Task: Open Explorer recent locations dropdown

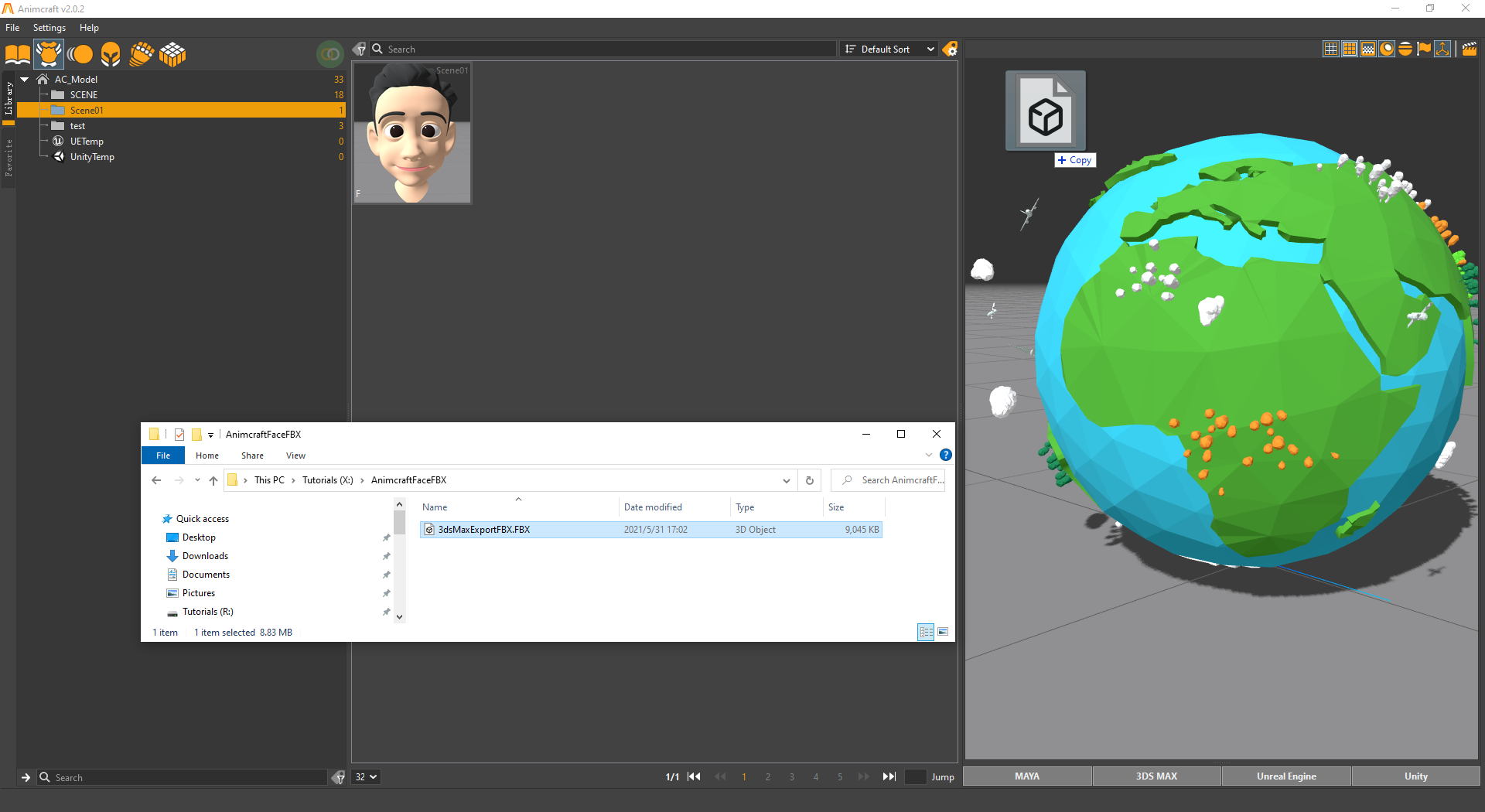Action: tap(197, 480)
